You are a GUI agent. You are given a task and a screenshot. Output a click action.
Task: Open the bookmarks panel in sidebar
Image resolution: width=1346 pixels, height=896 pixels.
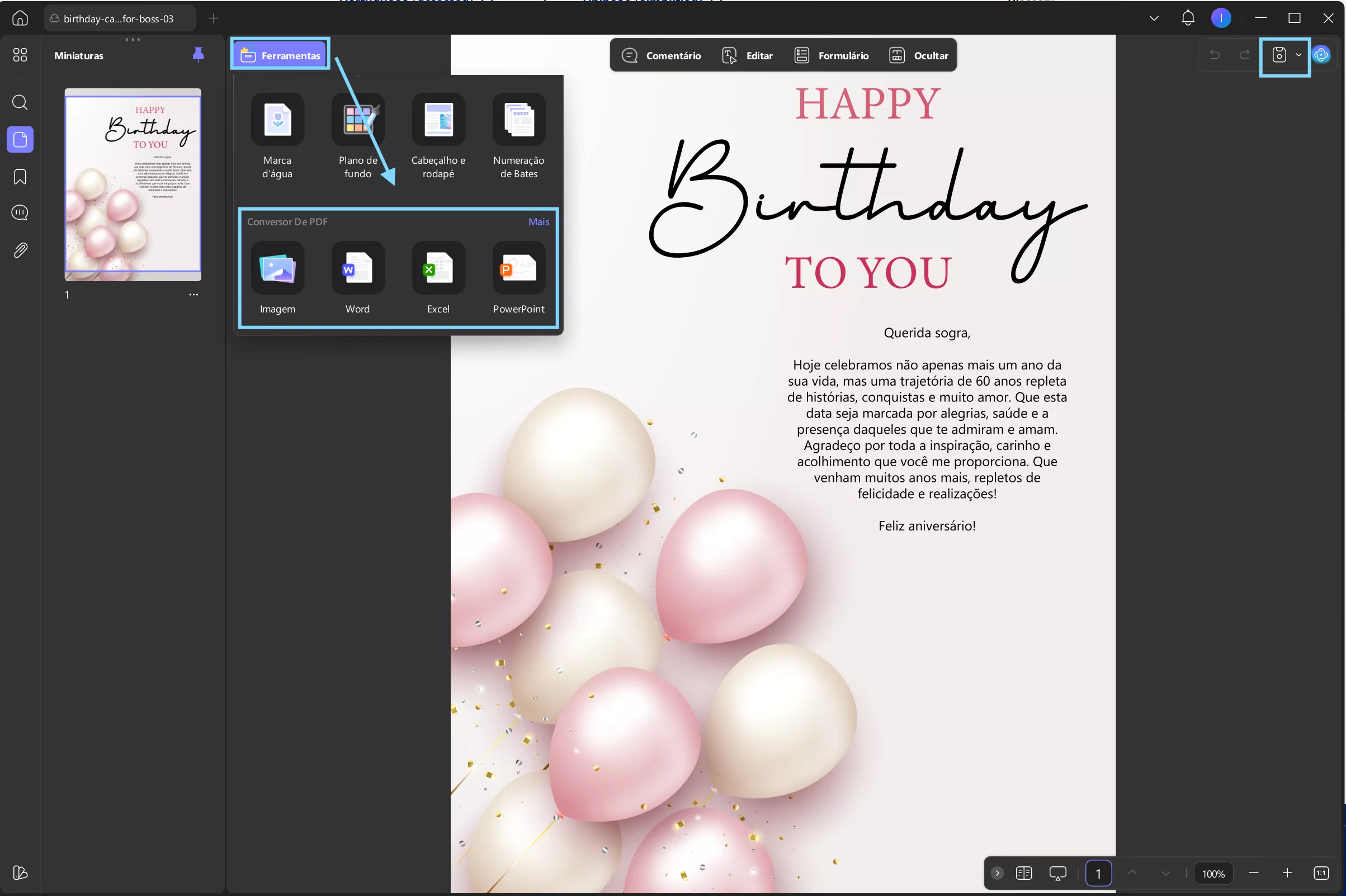[x=20, y=177]
